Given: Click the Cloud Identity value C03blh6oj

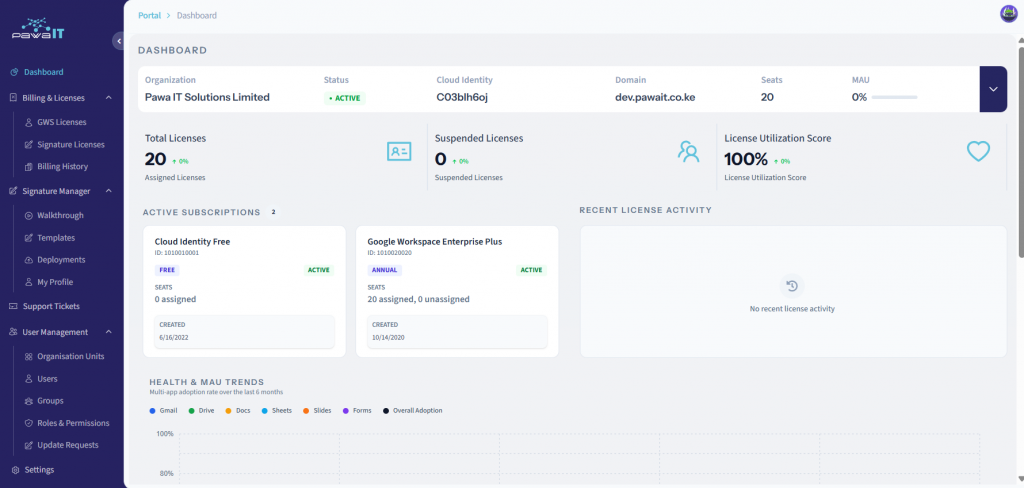Looking at the screenshot, I should (462, 97).
